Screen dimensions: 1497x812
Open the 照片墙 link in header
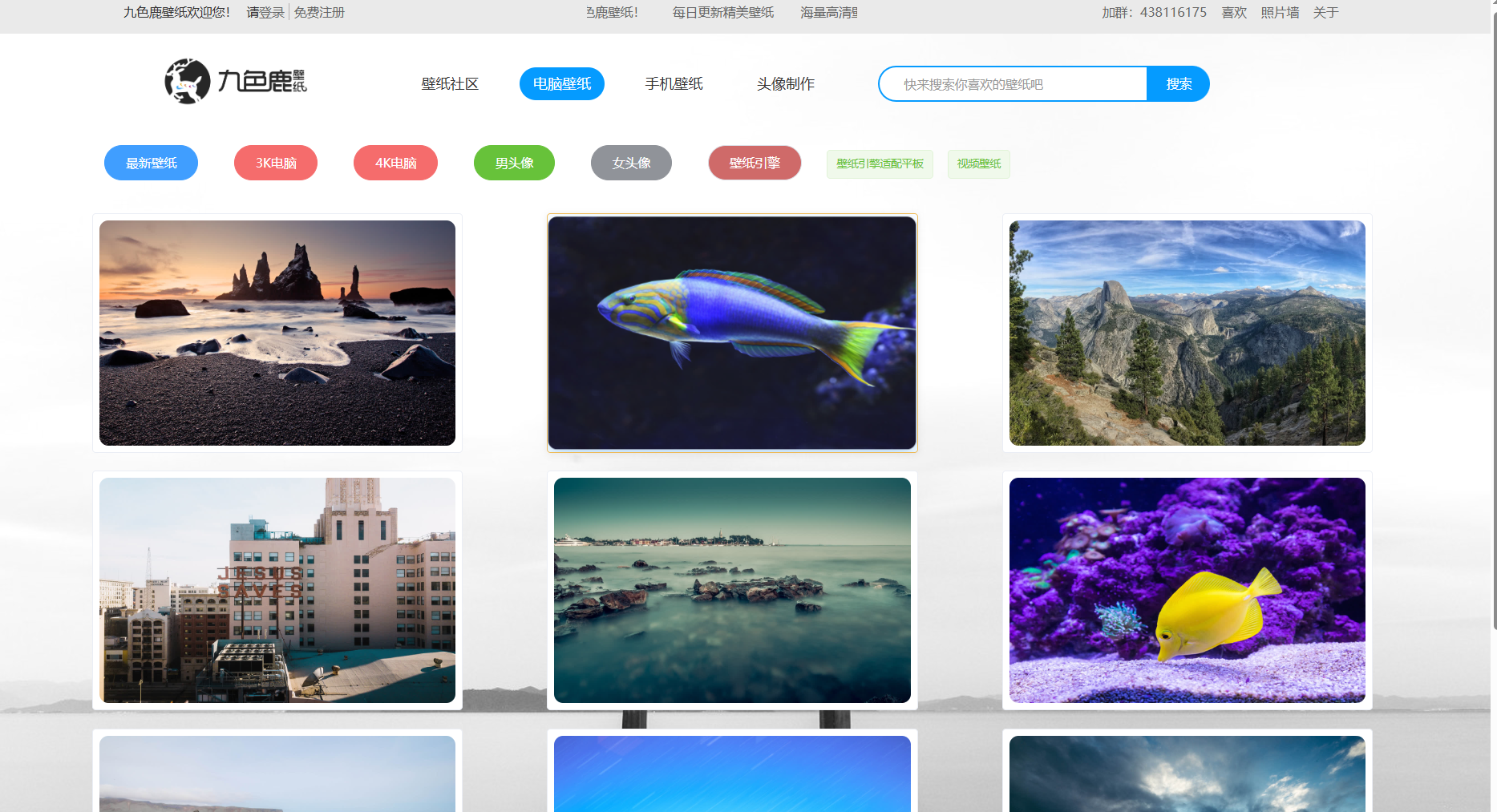[x=1280, y=13]
